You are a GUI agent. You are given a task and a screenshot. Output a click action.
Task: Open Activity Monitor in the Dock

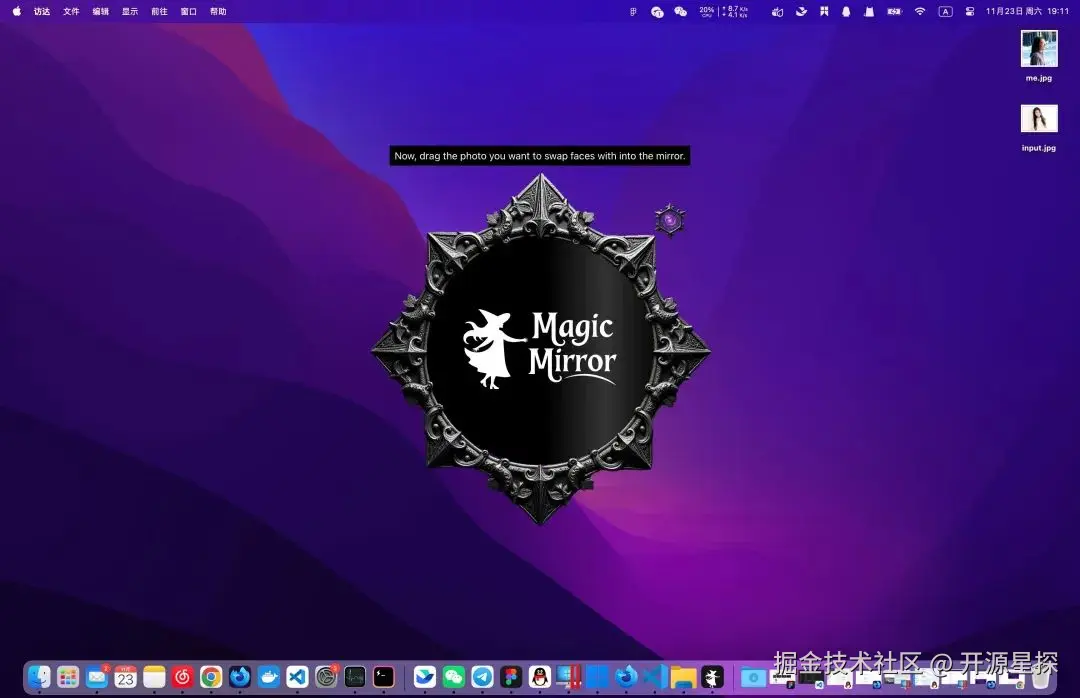point(355,677)
